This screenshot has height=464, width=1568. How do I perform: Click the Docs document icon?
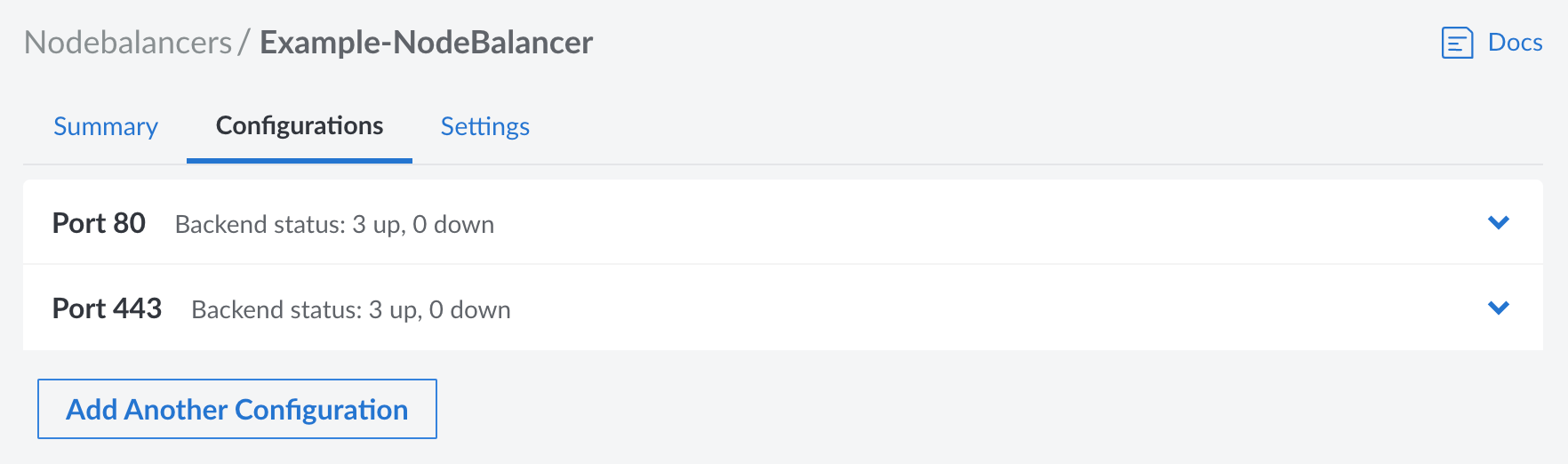coord(1457,43)
